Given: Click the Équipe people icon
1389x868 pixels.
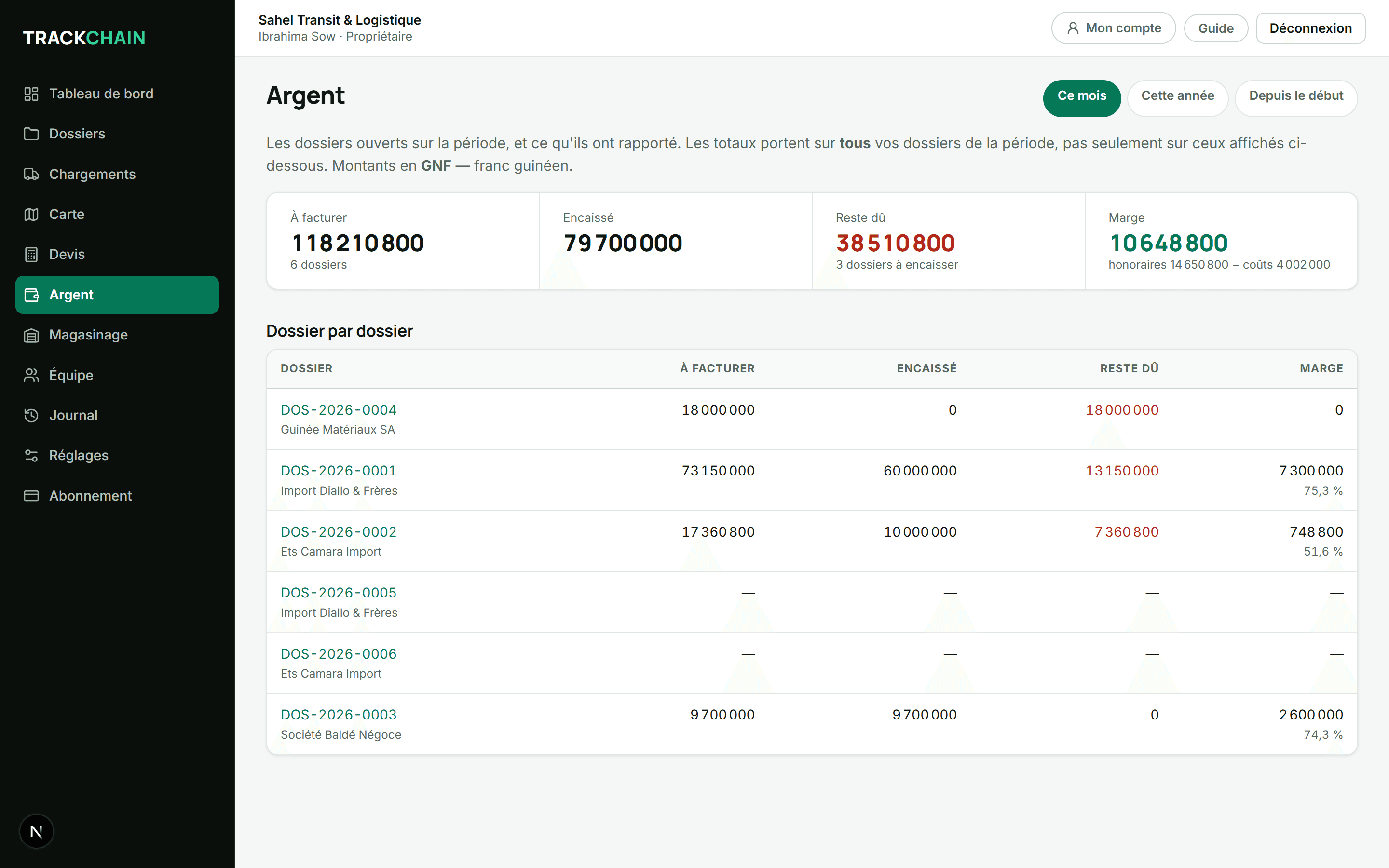Looking at the screenshot, I should click(31, 375).
